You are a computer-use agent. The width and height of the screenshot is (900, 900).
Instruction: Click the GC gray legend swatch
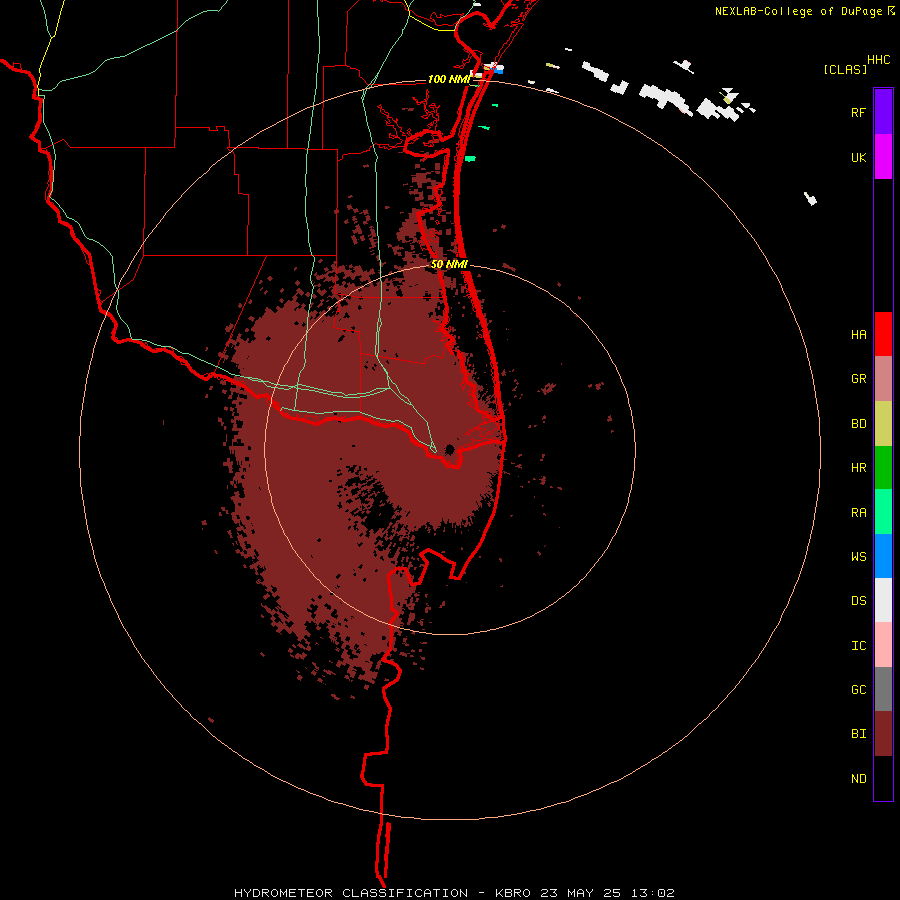click(883, 689)
